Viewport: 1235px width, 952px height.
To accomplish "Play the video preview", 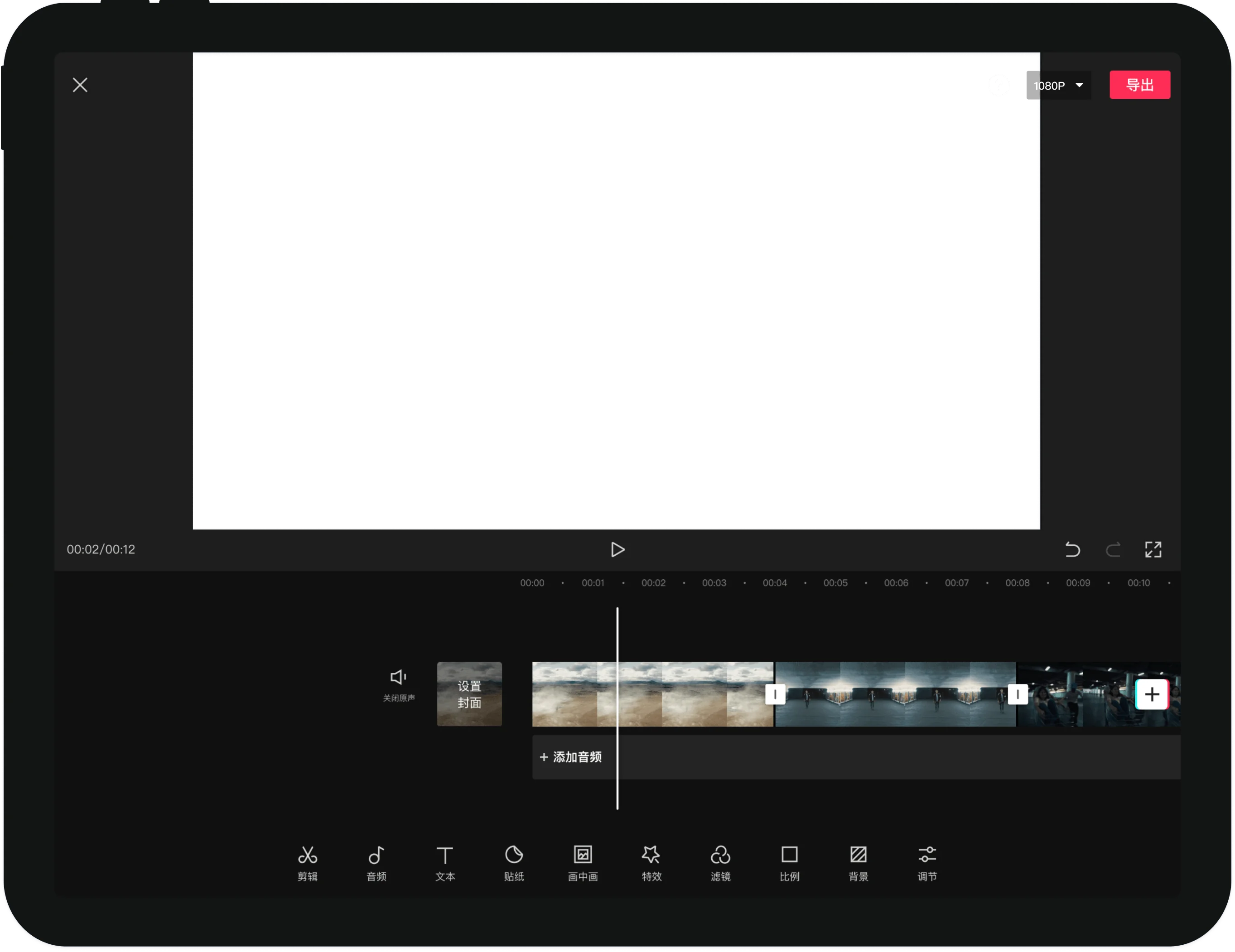I will coord(617,549).
